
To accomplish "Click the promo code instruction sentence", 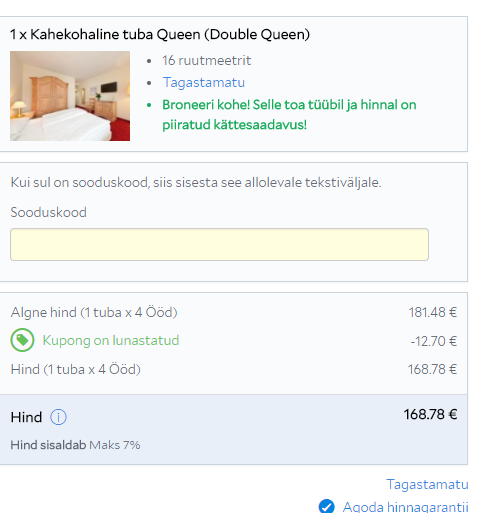I will pyautogui.click(x=196, y=183).
